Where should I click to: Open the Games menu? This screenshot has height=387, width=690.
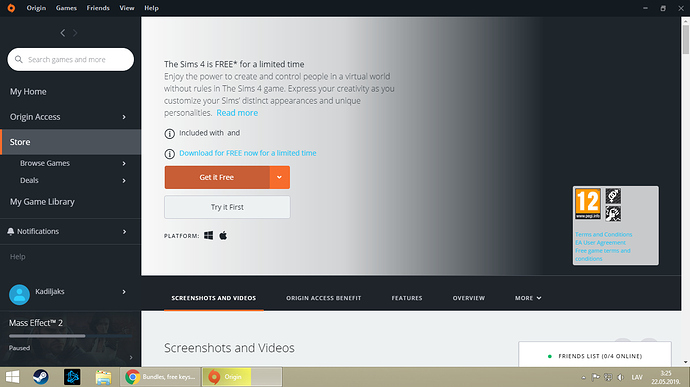click(66, 8)
